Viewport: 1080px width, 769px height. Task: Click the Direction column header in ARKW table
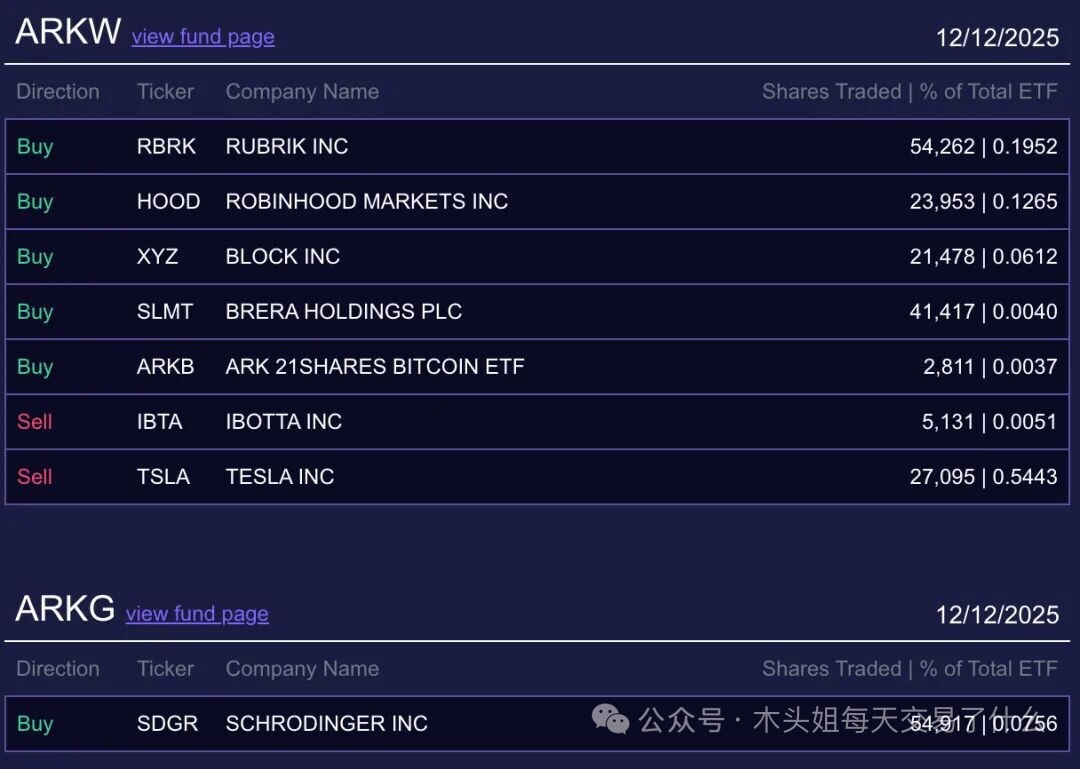point(58,92)
